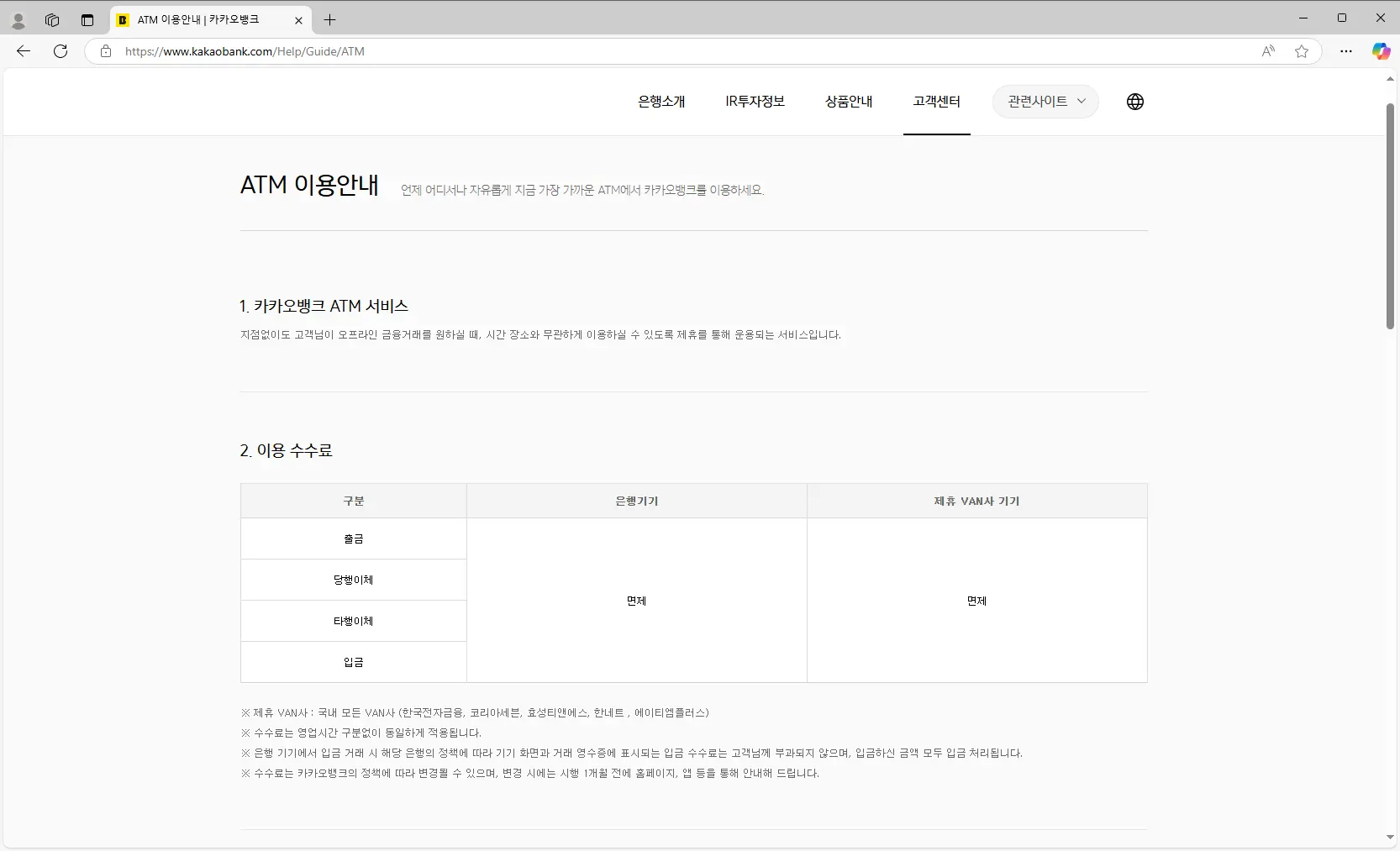Click the '2. 이용 수수료' heading
The width and height of the screenshot is (1400, 851).
(x=286, y=450)
